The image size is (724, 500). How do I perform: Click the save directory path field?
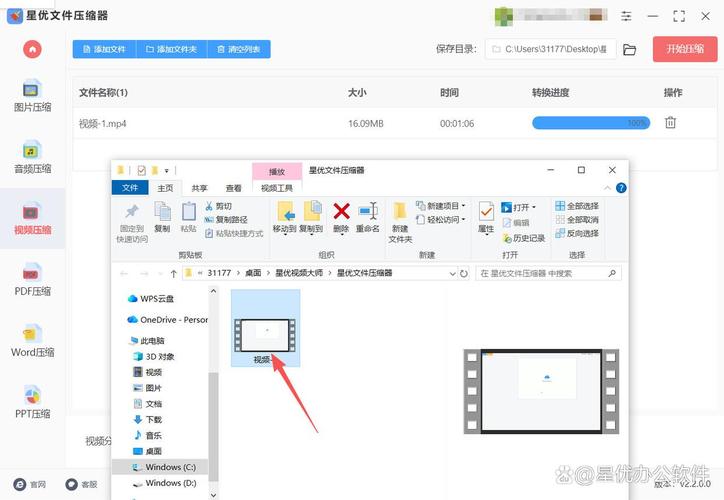[x=550, y=49]
